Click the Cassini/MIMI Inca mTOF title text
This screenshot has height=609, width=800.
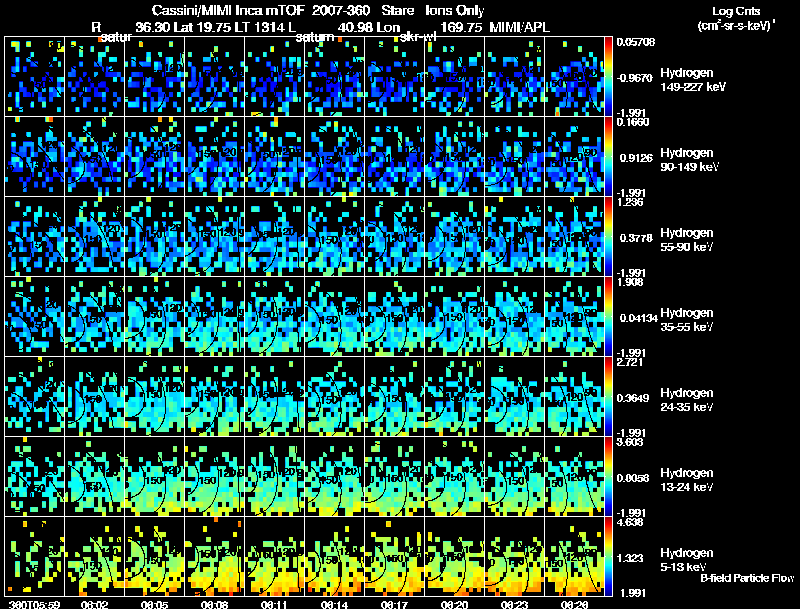[229, 10]
